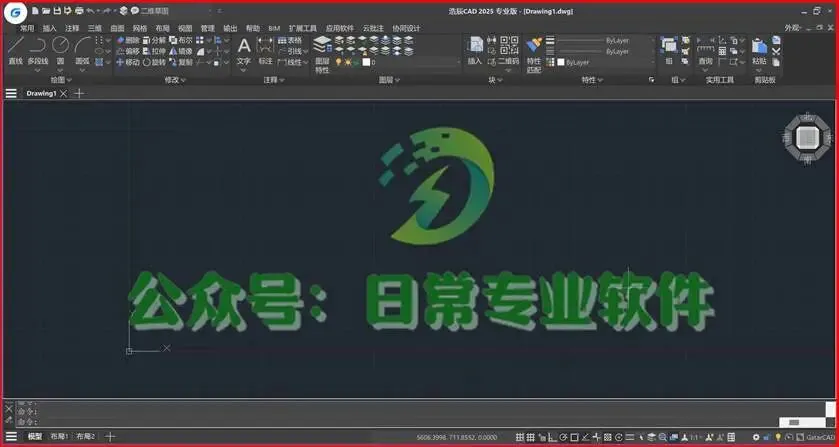The image size is (839, 447).
Task: Click the ViewCube navigation widget
Action: click(807, 138)
